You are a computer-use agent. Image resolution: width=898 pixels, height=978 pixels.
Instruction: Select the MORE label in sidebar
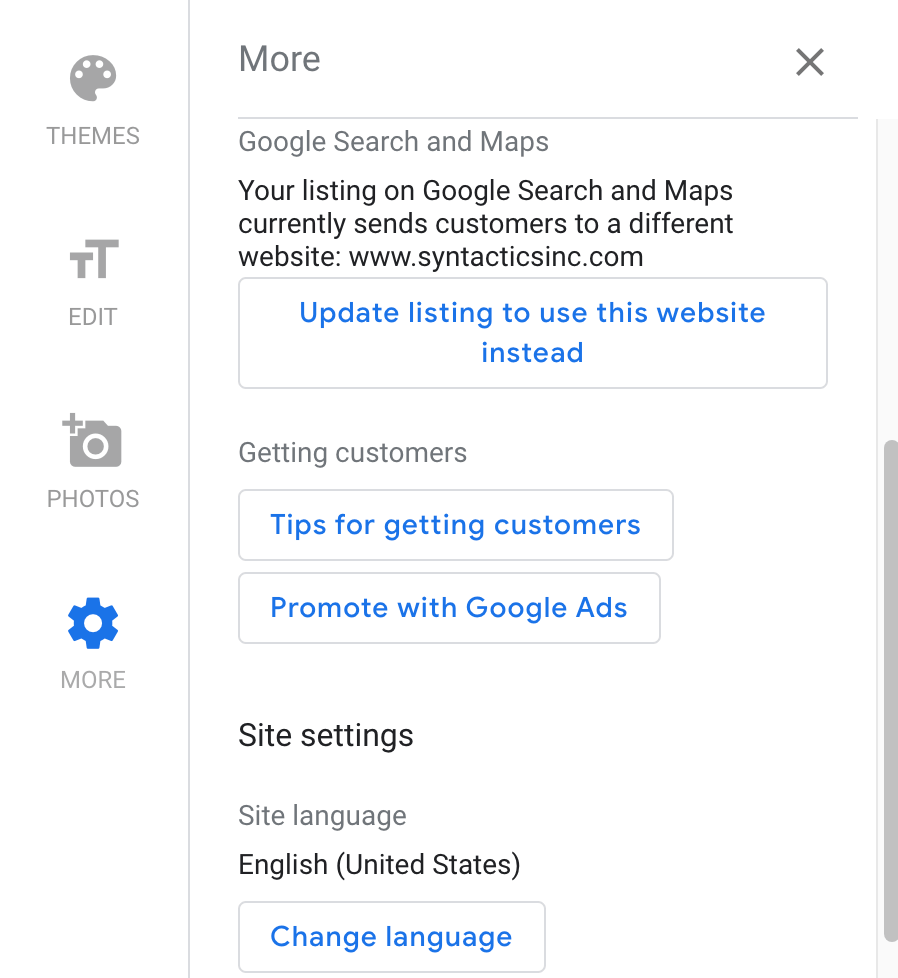(x=93, y=680)
